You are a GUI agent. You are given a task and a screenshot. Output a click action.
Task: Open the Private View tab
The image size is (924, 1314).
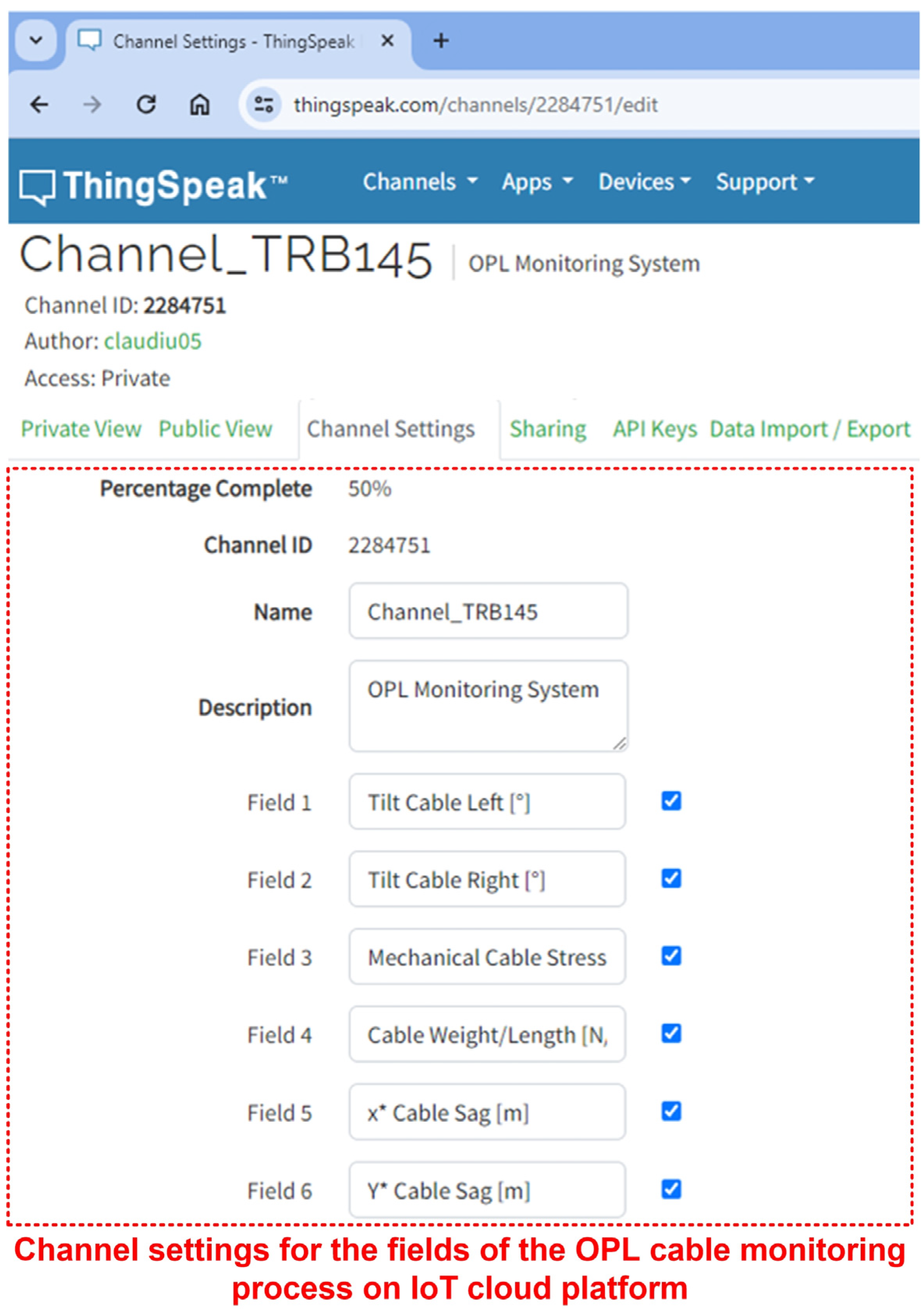pos(81,429)
